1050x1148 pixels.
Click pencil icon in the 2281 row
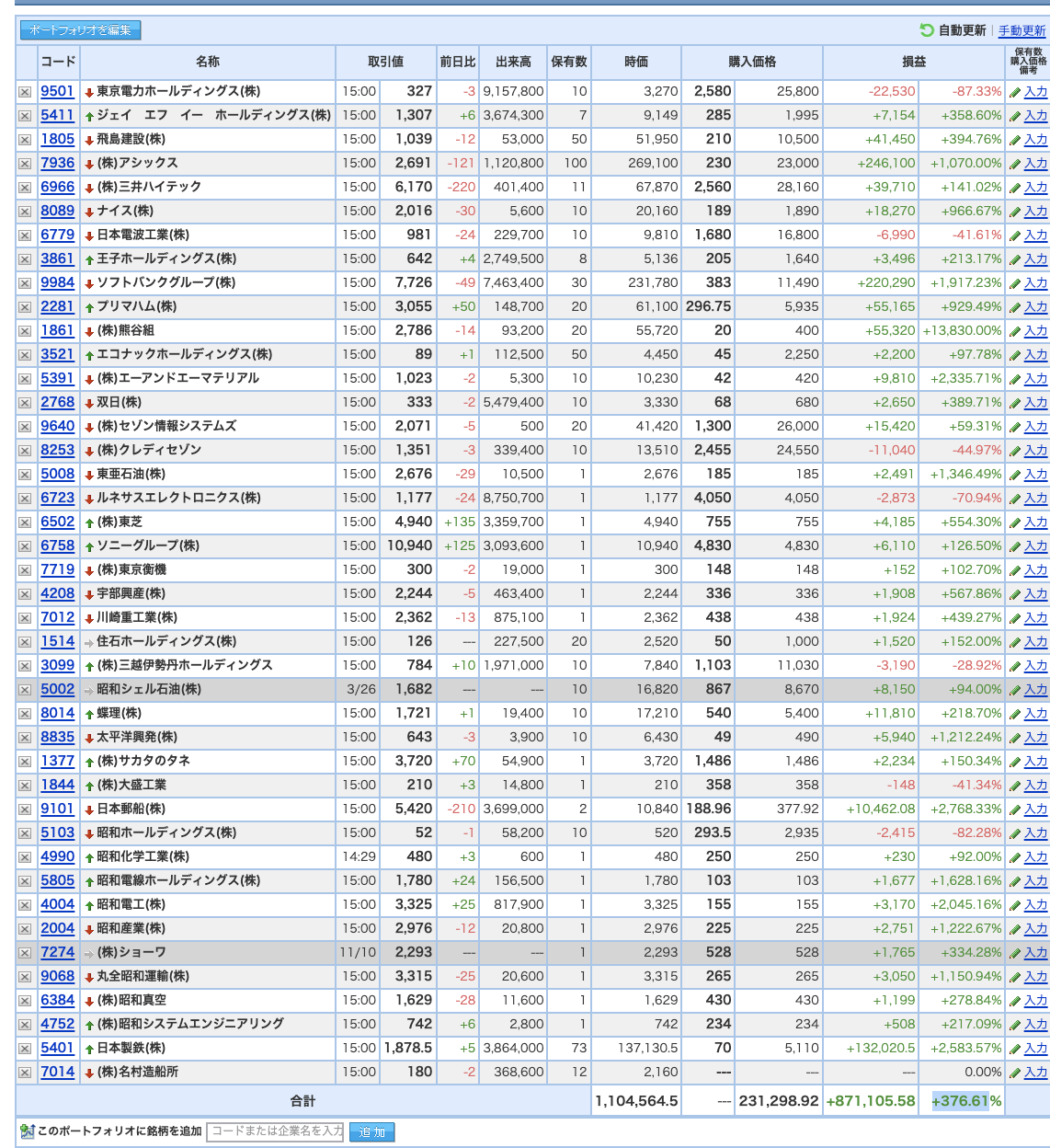tap(1015, 307)
